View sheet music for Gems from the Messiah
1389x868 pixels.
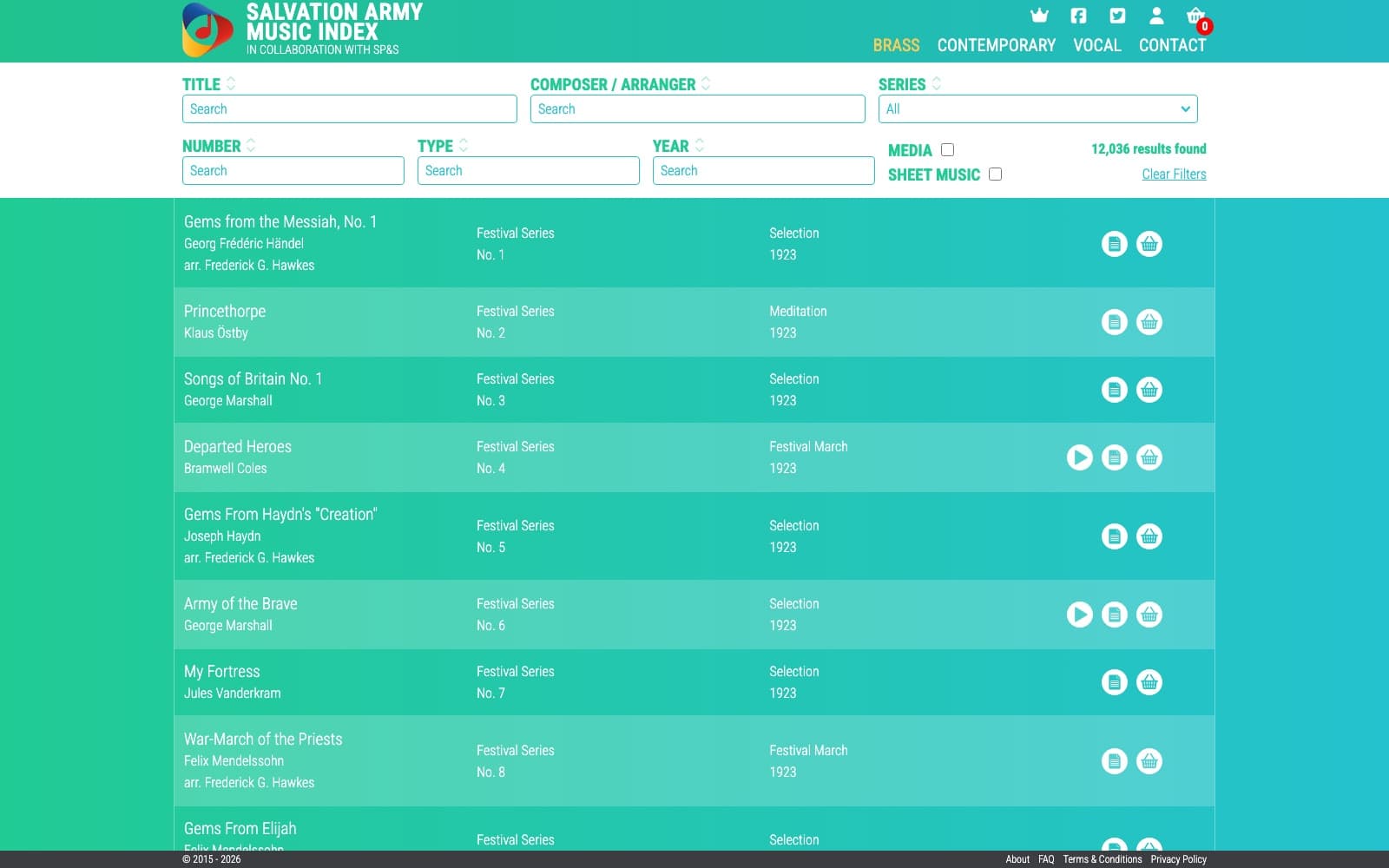[1115, 244]
